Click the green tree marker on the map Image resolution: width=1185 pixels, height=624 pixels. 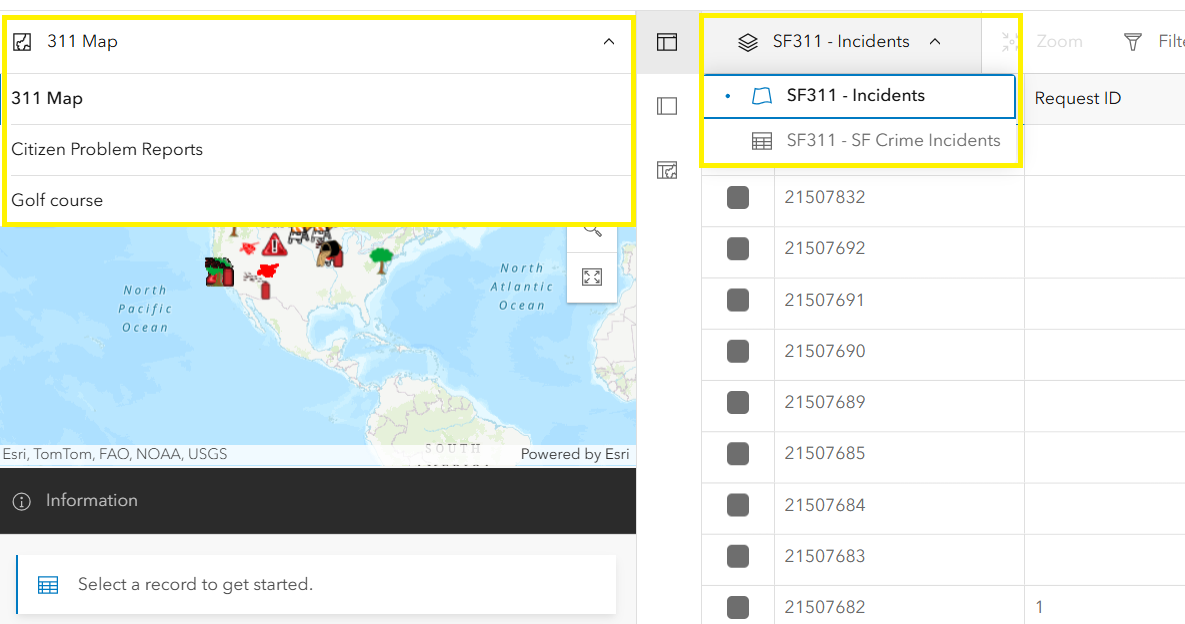(381, 260)
